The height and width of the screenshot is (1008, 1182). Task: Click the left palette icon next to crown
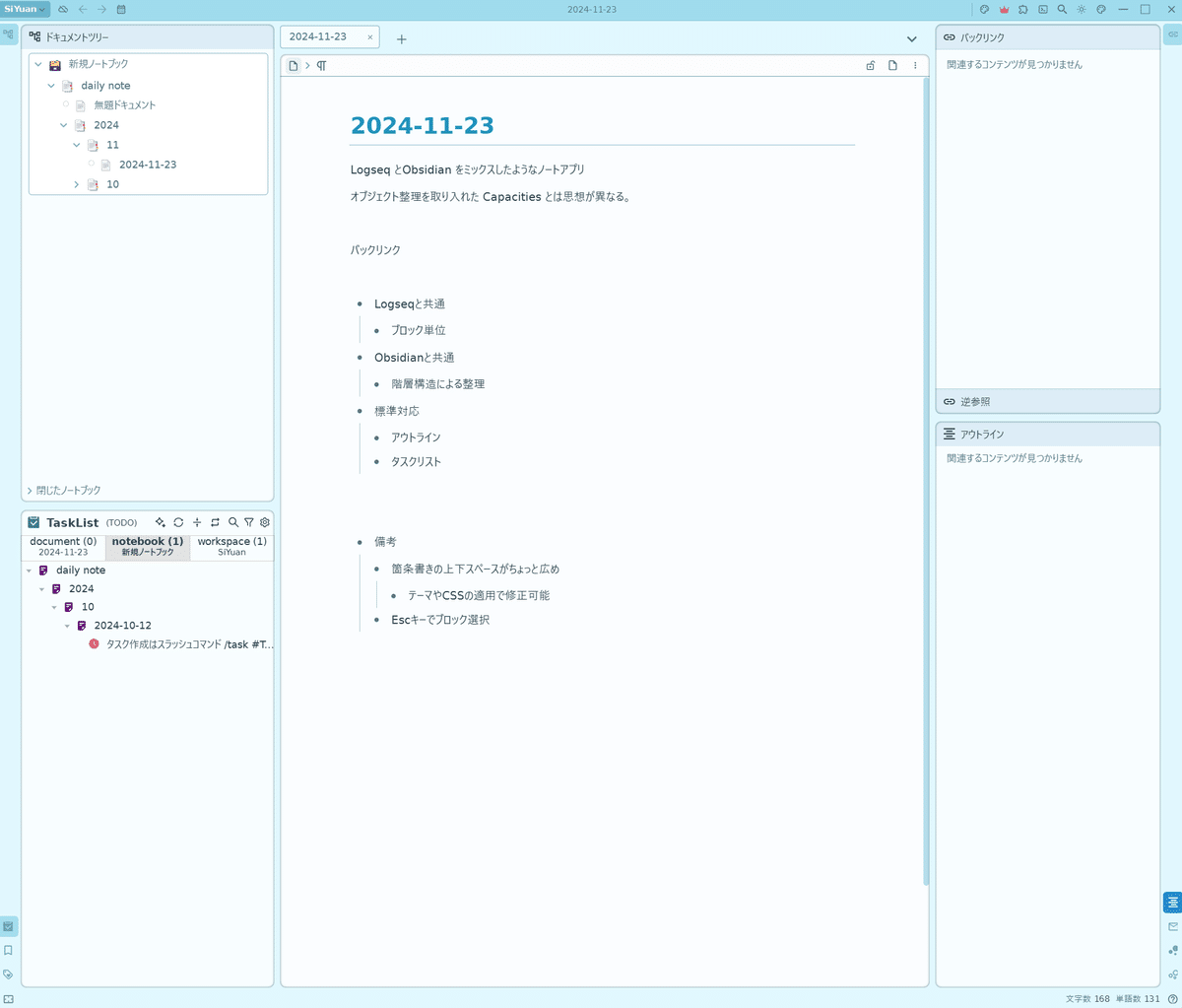point(984,9)
